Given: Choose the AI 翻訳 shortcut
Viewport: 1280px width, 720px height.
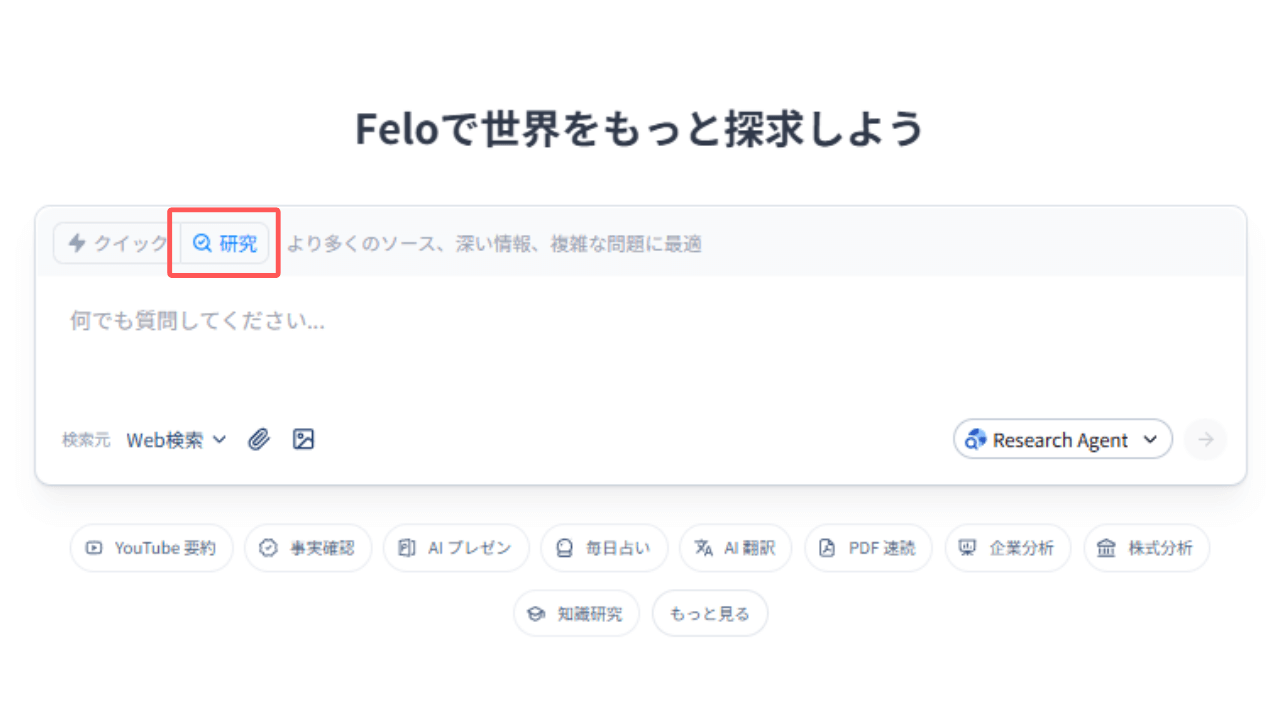Looking at the screenshot, I should click(735, 548).
